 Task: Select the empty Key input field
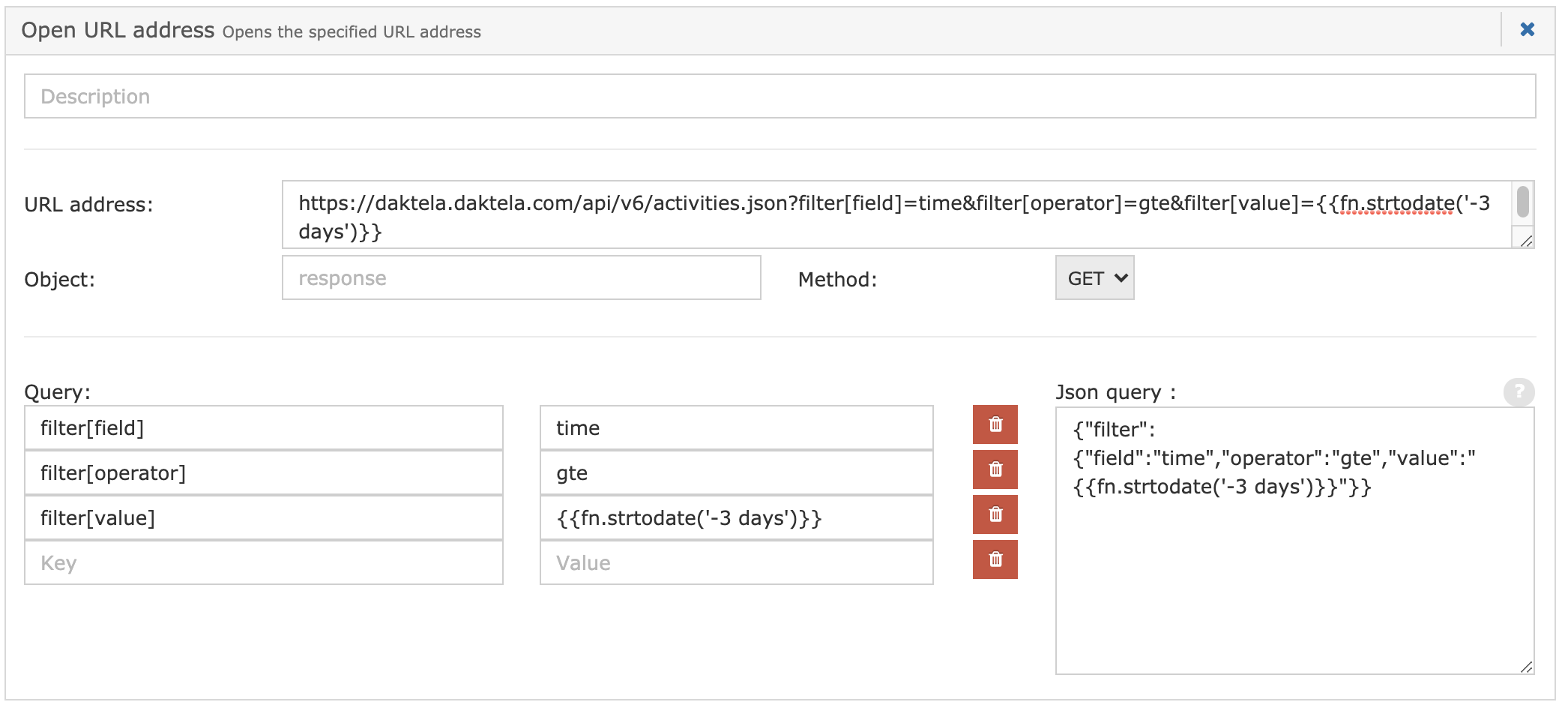click(263, 563)
